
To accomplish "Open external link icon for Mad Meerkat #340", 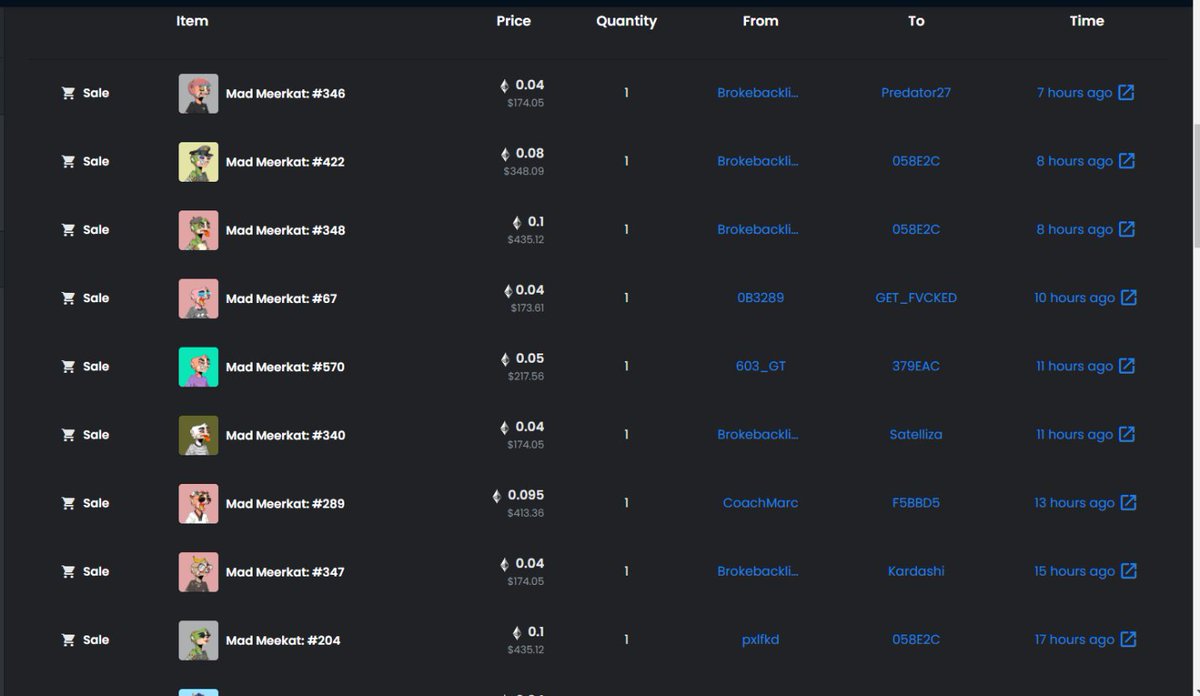I will pos(1127,434).
